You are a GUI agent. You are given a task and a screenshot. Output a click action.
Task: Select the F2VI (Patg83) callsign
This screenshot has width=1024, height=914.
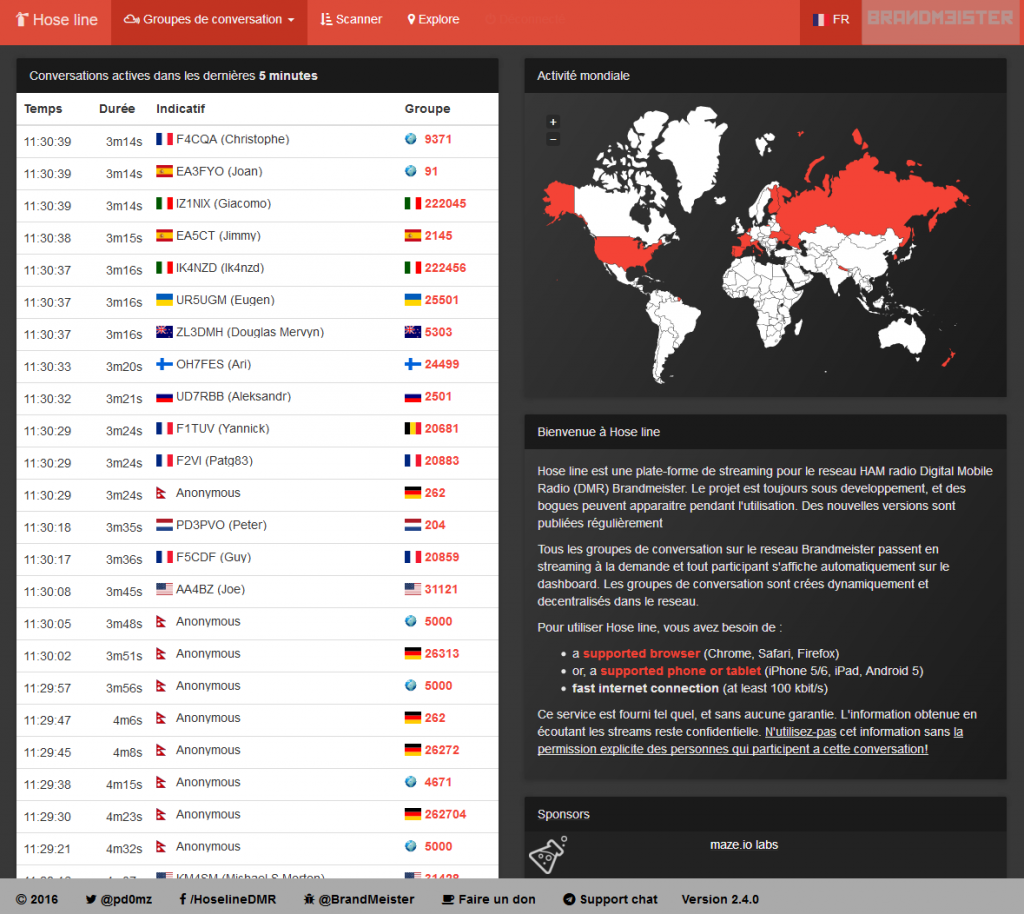[214, 460]
